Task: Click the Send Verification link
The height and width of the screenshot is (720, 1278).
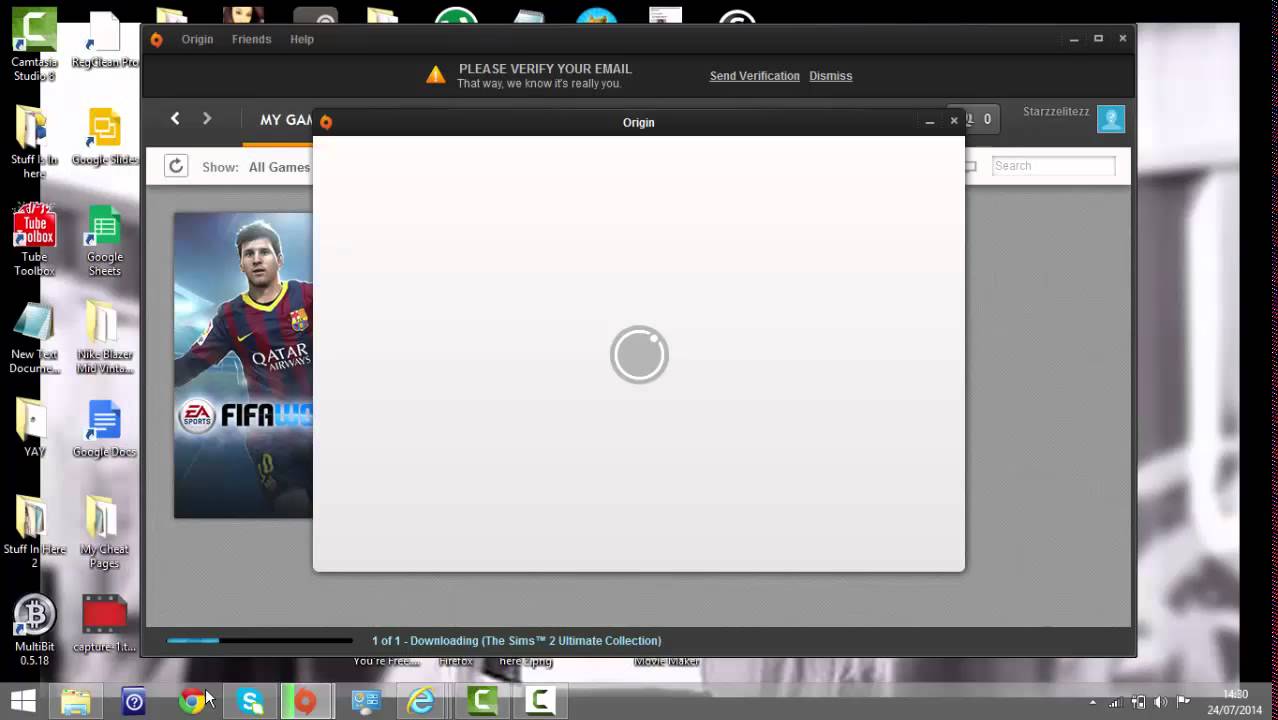Action: click(755, 76)
